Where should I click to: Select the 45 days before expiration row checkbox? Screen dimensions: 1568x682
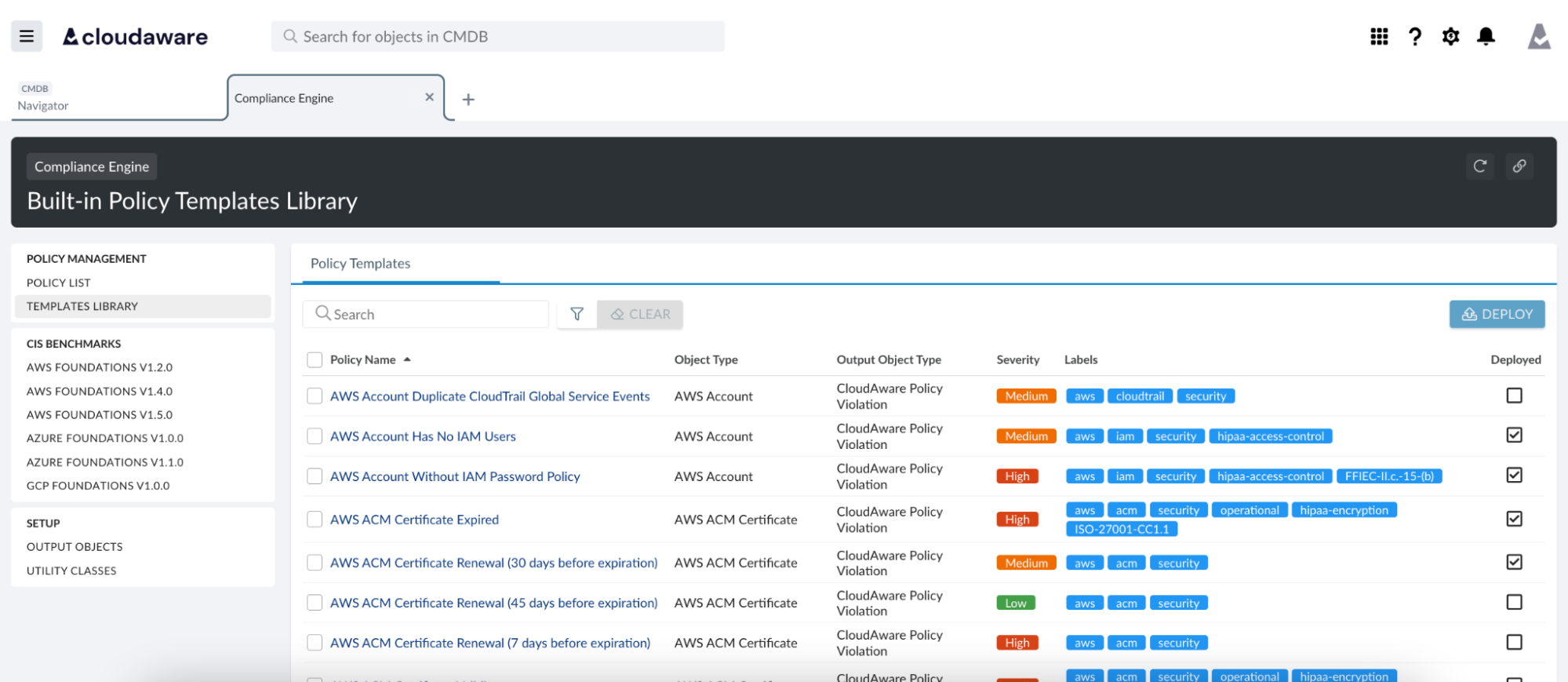pyautogui.click(x=315, y=603)
